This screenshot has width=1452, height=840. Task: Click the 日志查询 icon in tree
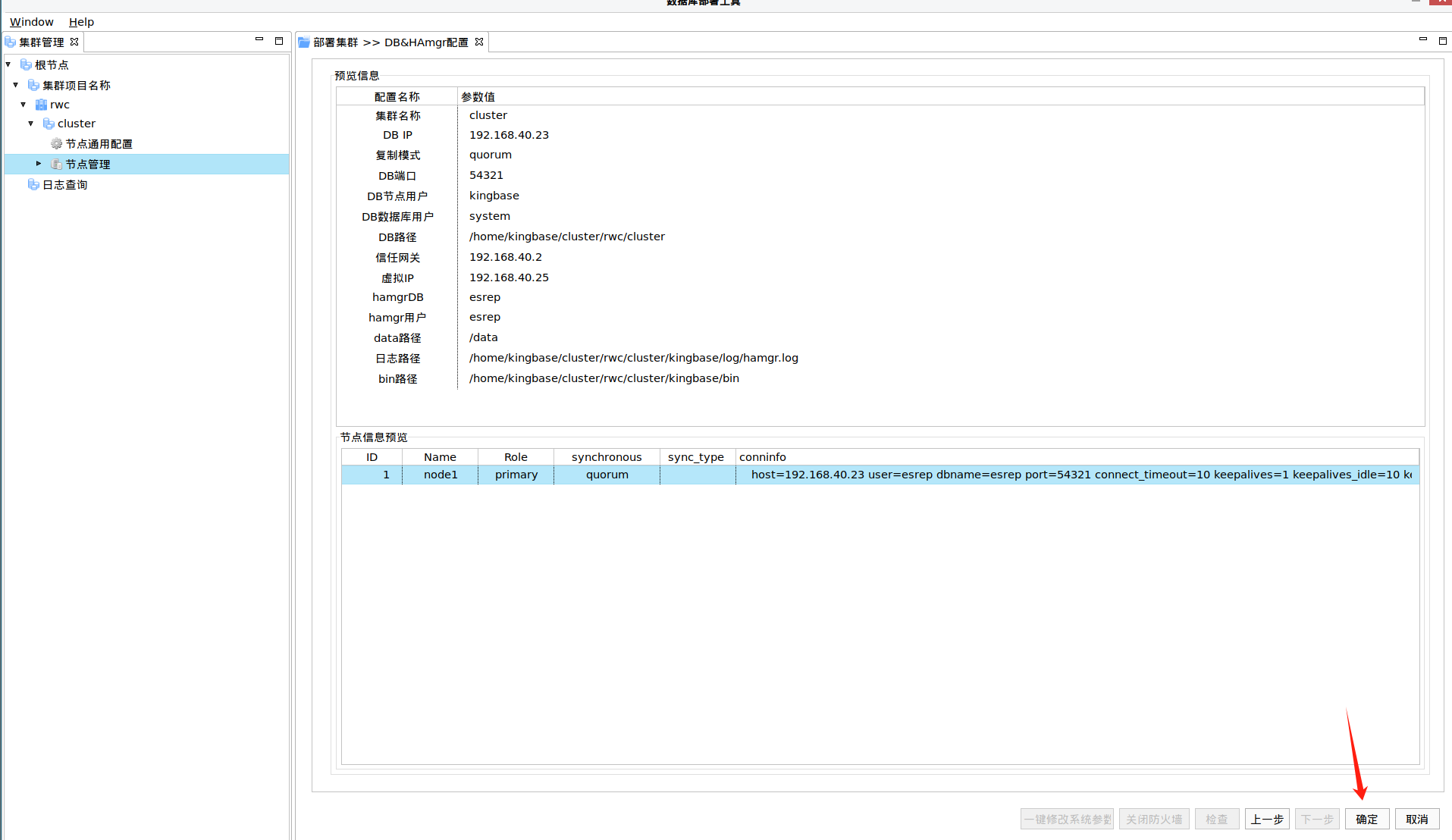point(33,185)
